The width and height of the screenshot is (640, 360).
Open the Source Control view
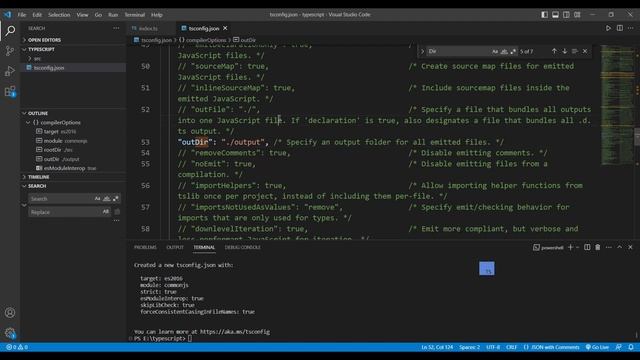coord(10,51)
